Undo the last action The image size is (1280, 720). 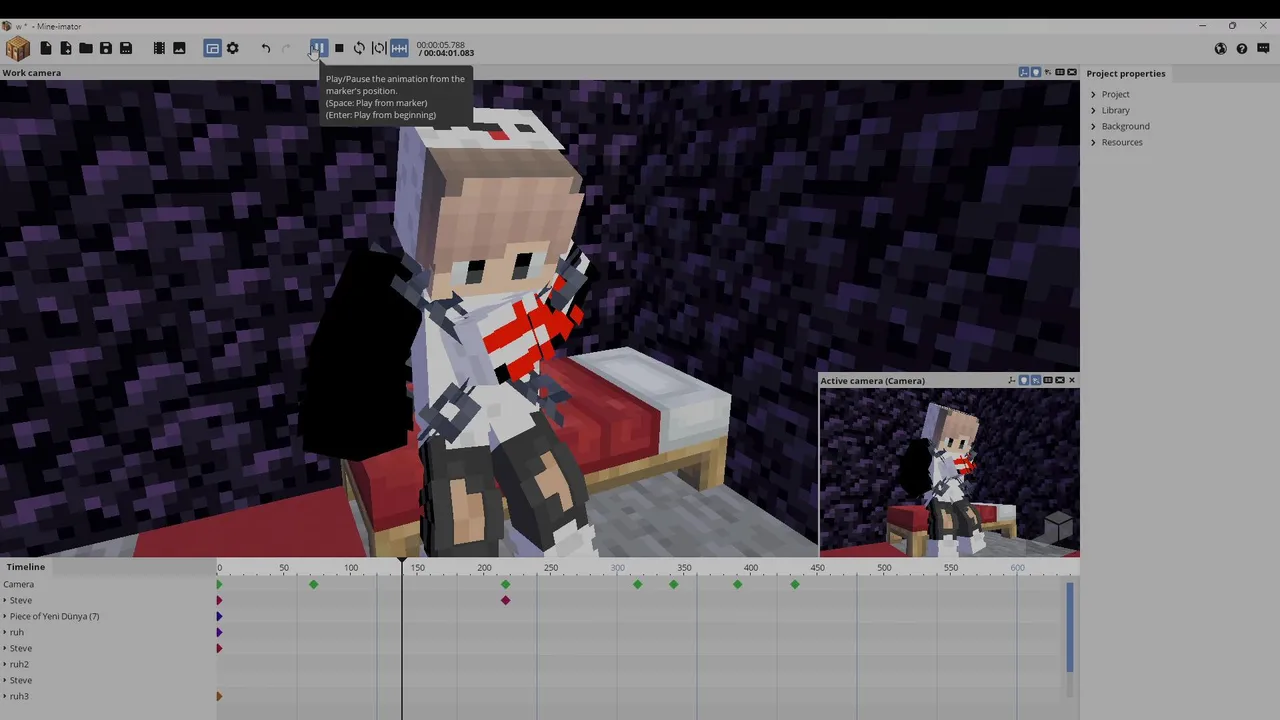[x=266, y=48]
